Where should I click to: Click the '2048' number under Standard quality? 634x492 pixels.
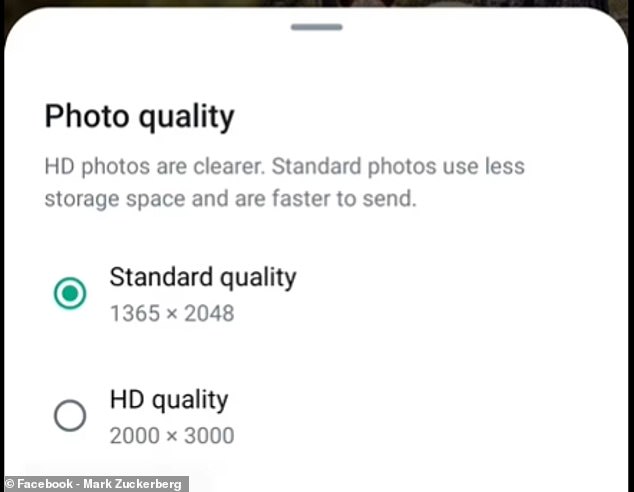click(209, 313)
